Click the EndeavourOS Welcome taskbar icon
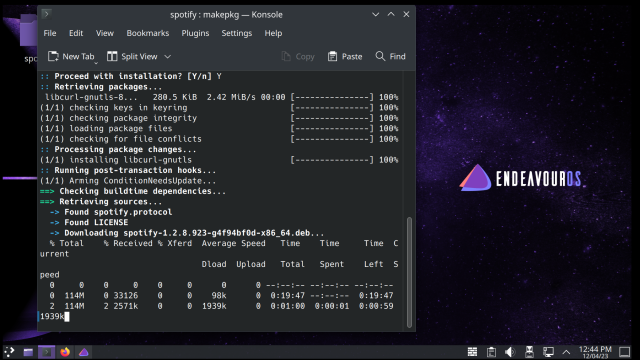Screen dimensions: 640x360 click(84, 352)
